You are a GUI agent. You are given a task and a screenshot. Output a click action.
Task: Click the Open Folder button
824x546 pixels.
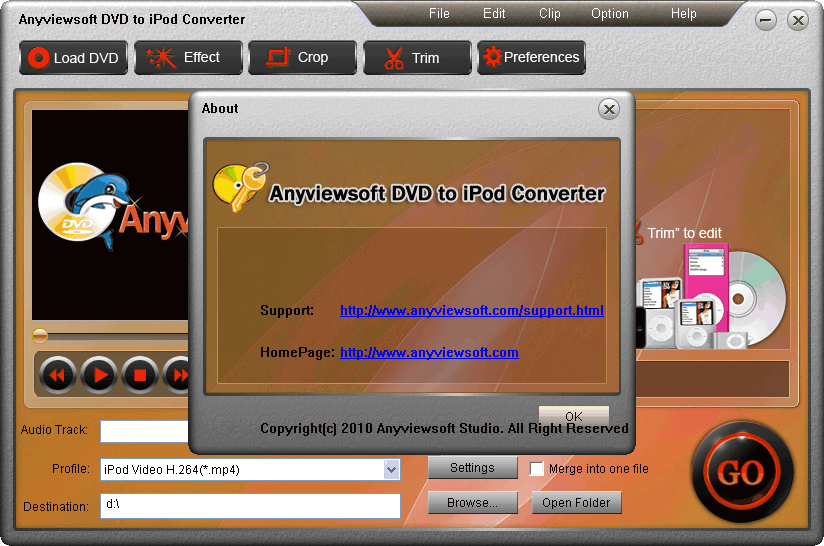(x=576, y=503)
